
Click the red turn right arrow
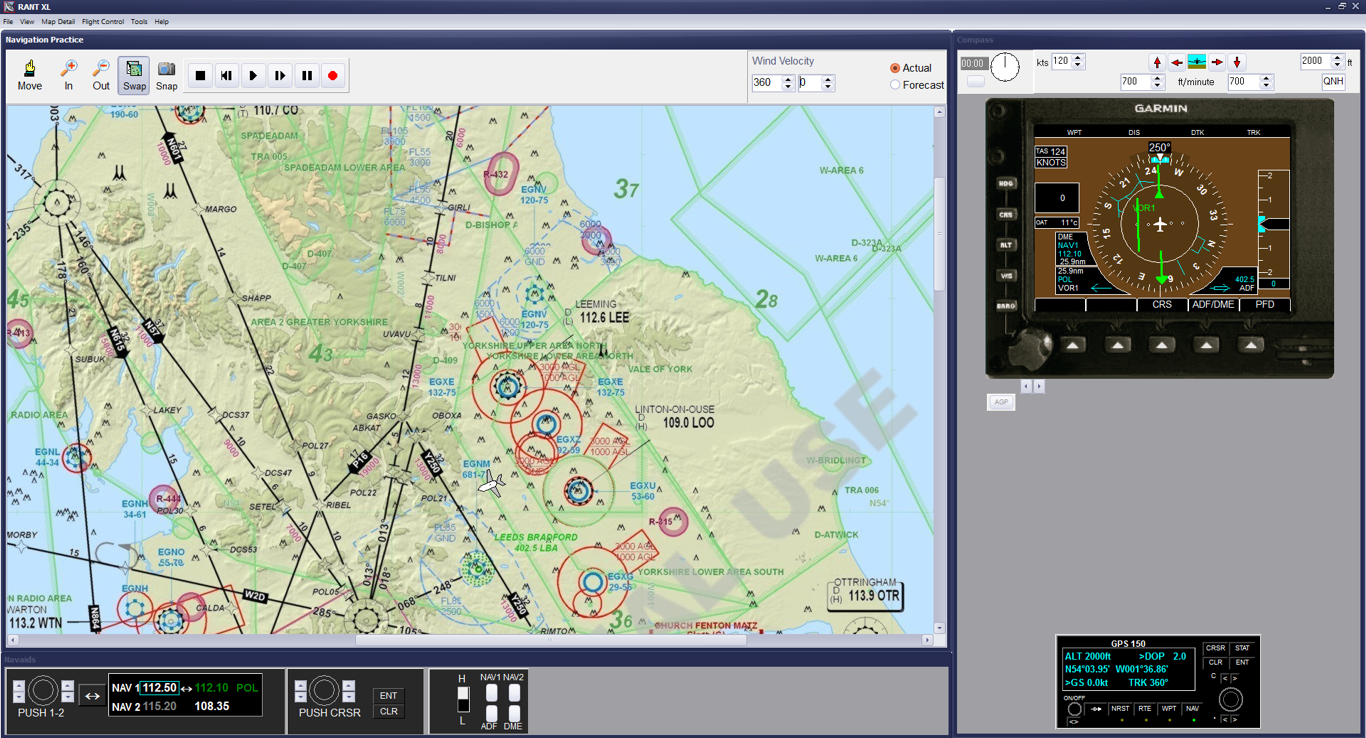(x=1217, y=62)
